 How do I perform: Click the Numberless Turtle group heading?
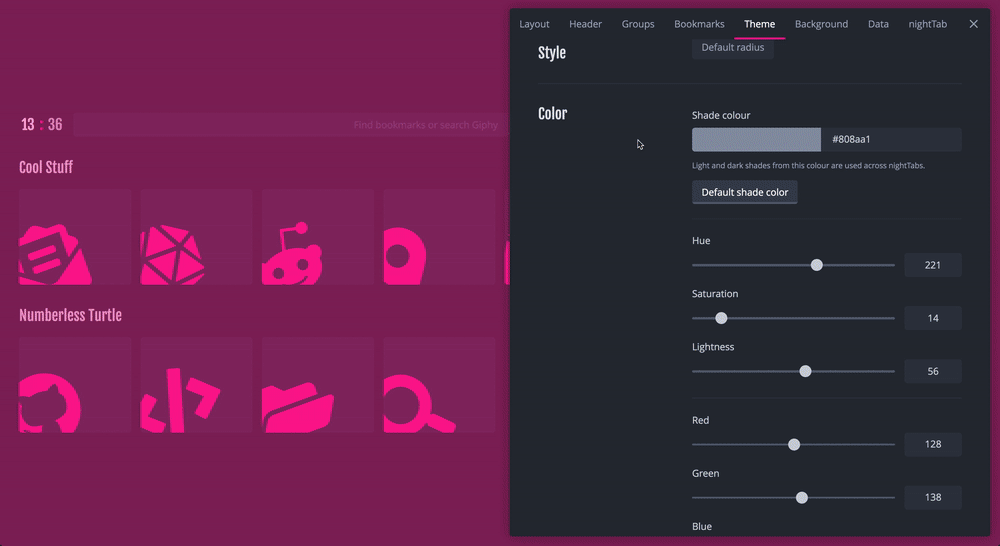click(70, 315)
